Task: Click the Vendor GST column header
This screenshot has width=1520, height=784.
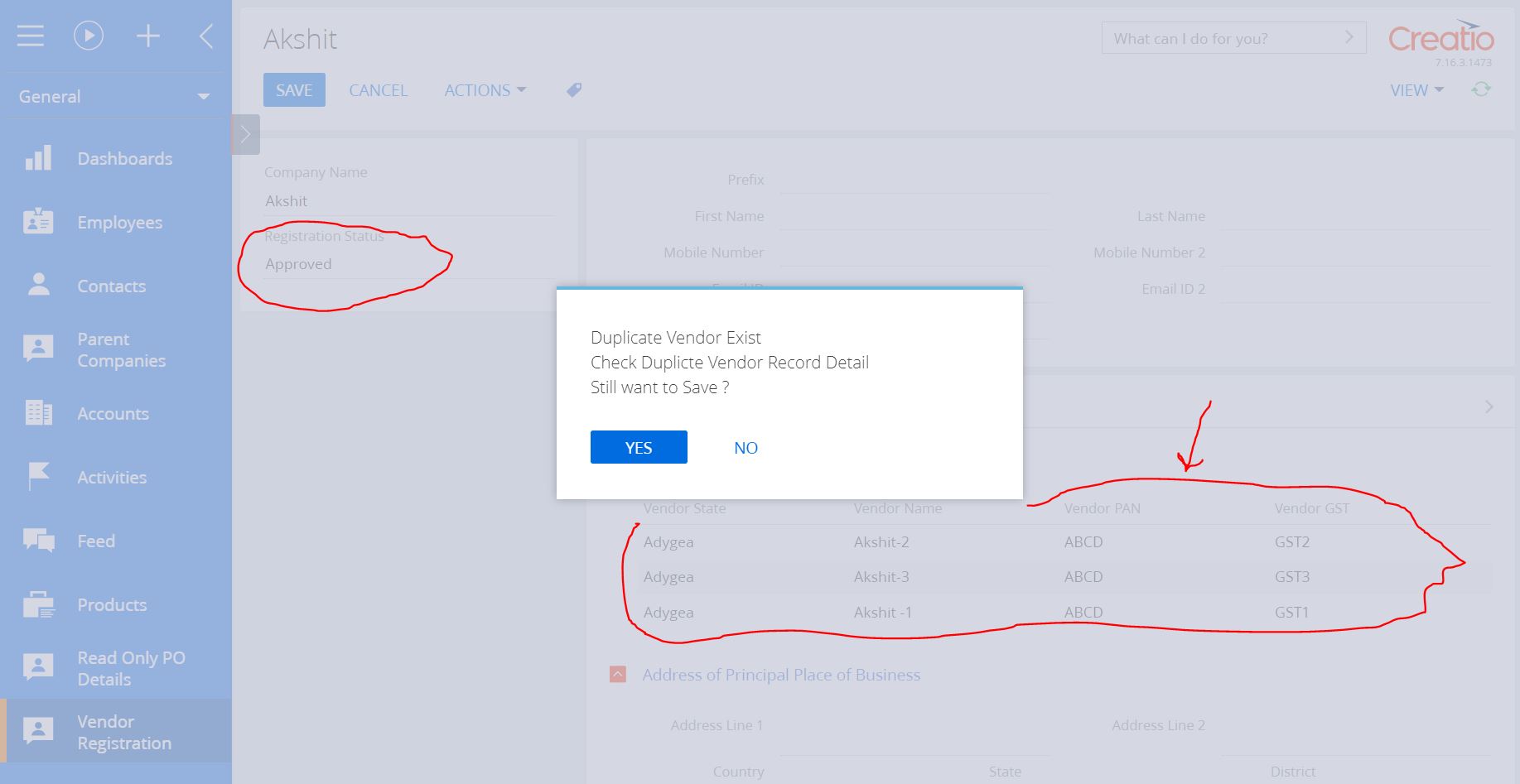Action: [1312, 508]
